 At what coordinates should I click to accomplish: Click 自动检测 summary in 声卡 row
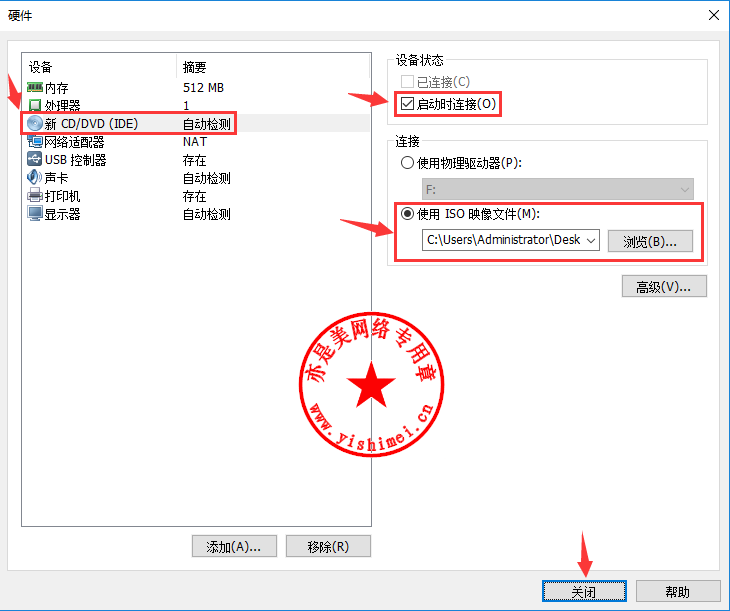click(x=207, y=178)
